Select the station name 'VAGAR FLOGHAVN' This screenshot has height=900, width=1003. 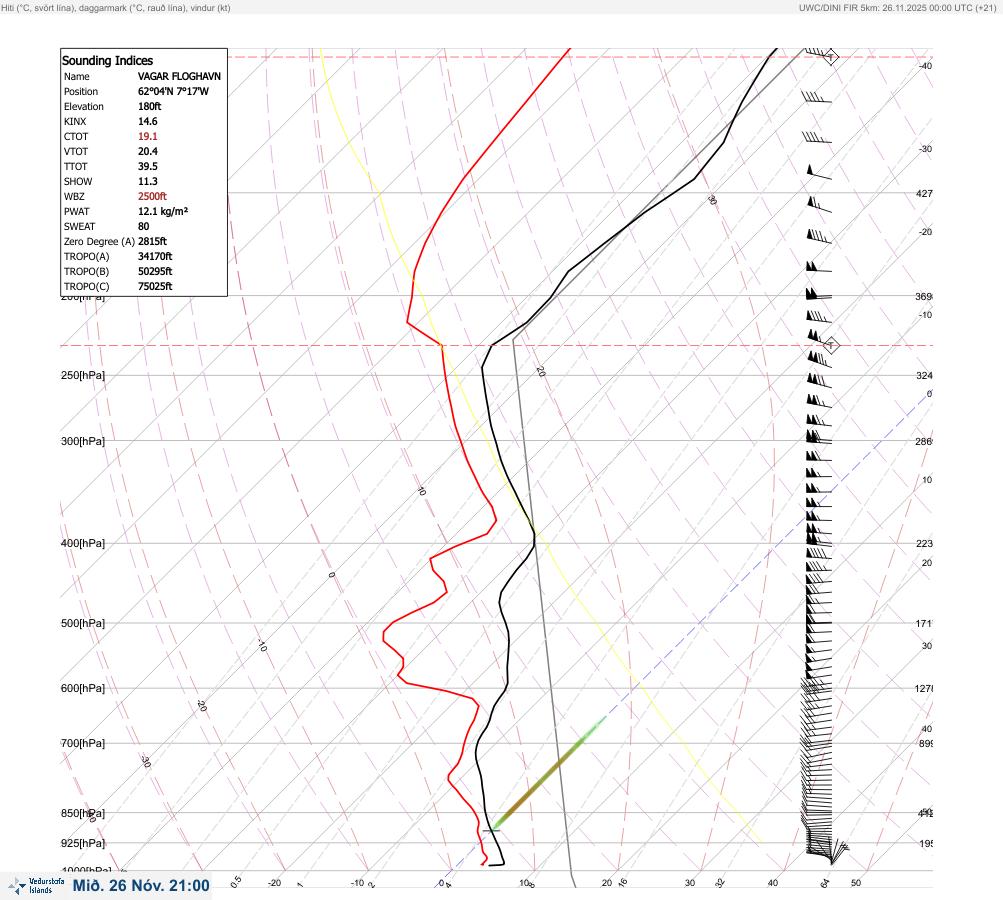179,76
